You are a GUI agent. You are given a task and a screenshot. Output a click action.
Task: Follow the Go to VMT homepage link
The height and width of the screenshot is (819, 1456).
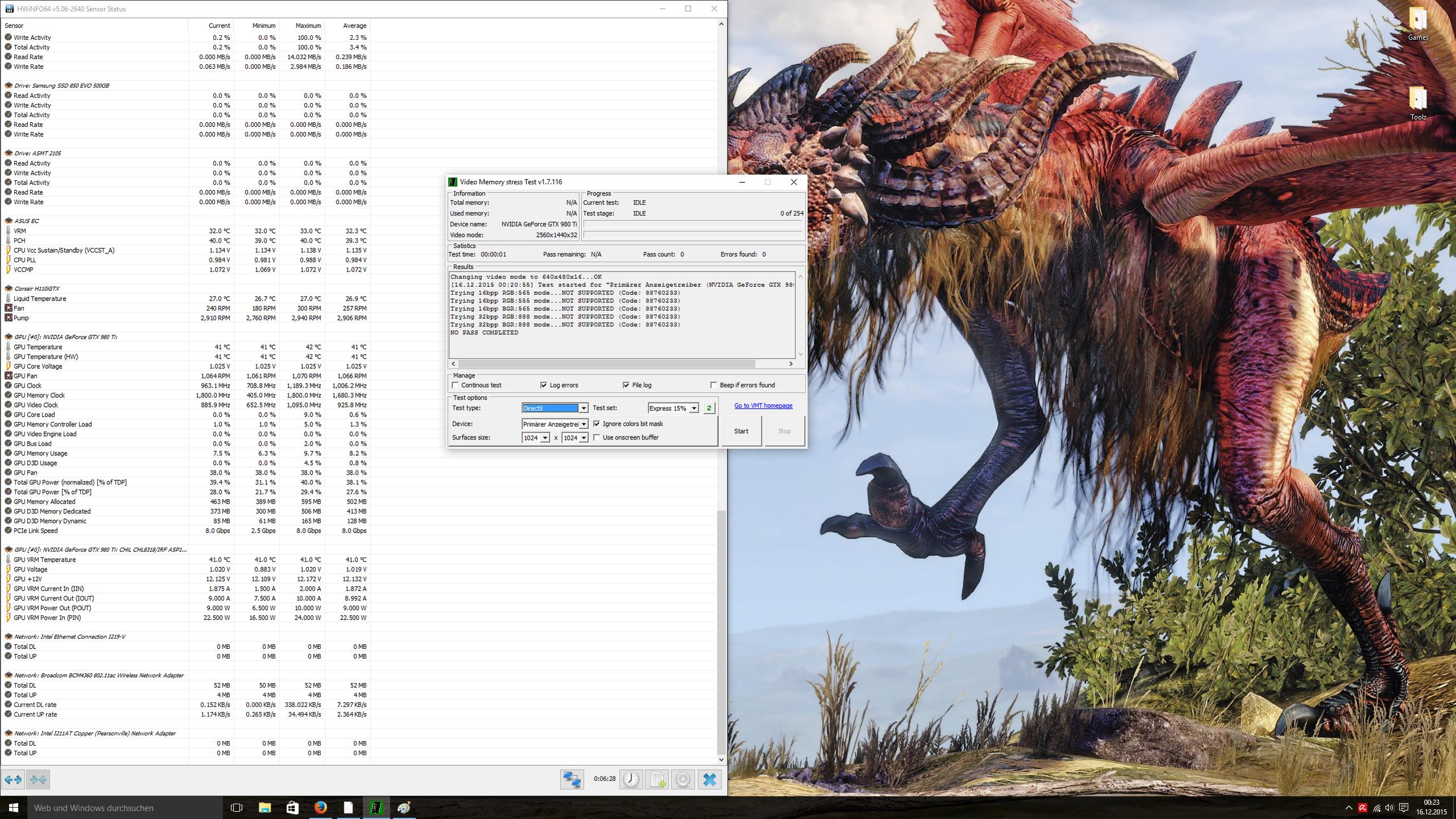pos(763,406)
